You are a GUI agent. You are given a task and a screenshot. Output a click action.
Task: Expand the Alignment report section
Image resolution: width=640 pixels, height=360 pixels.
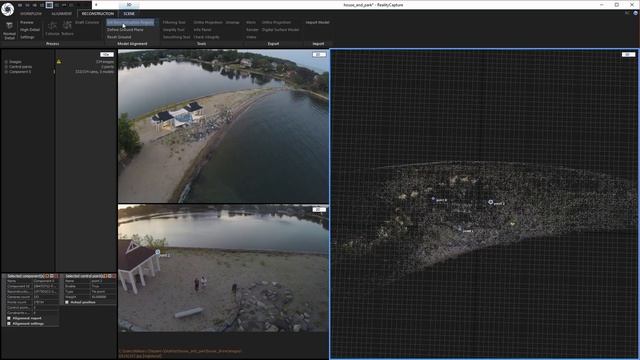9,318
